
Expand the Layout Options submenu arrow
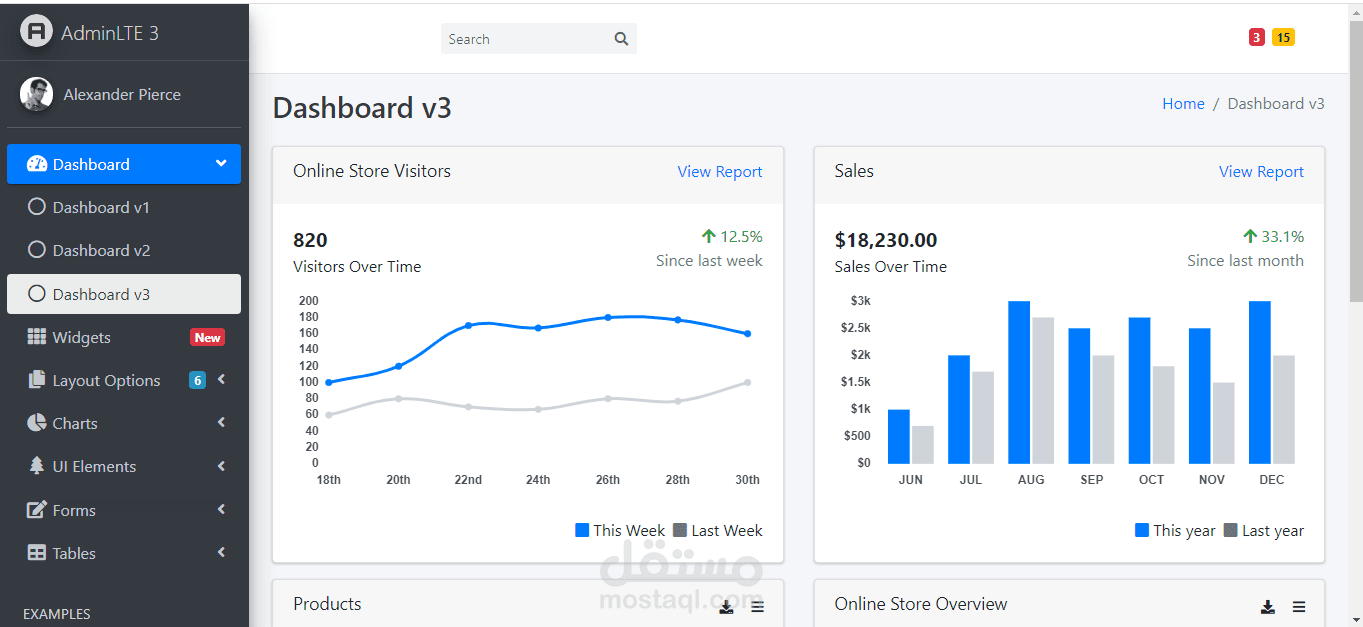[221, 380]
